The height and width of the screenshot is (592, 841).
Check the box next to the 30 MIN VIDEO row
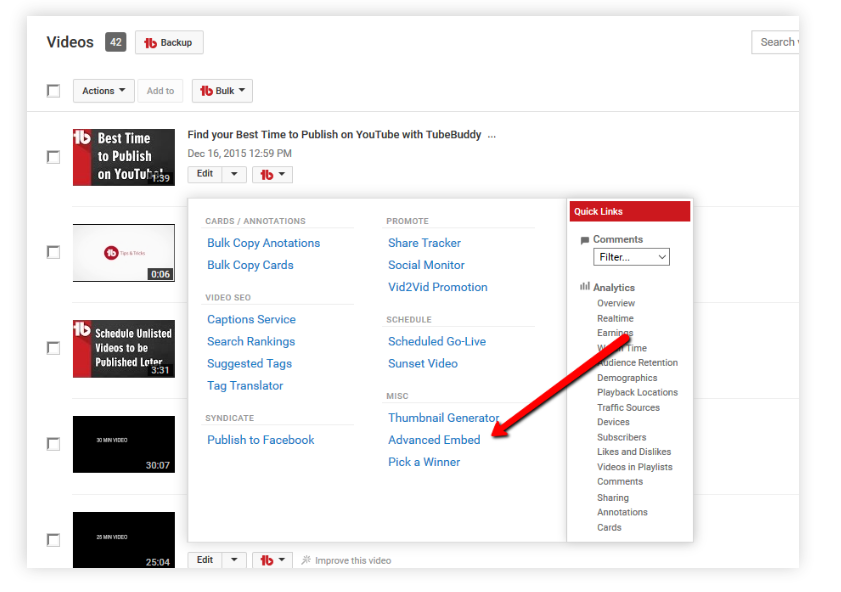coord(53,444)
